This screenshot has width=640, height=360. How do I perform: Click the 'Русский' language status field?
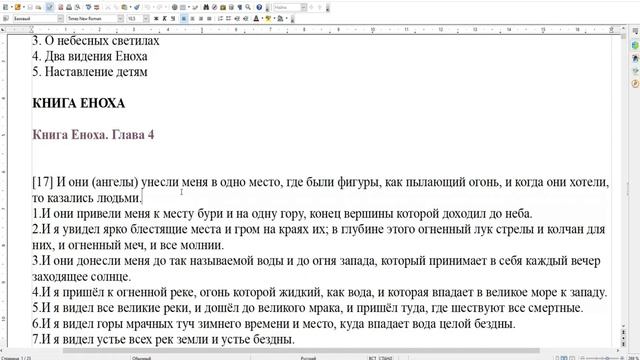click(x=308, y=358)
